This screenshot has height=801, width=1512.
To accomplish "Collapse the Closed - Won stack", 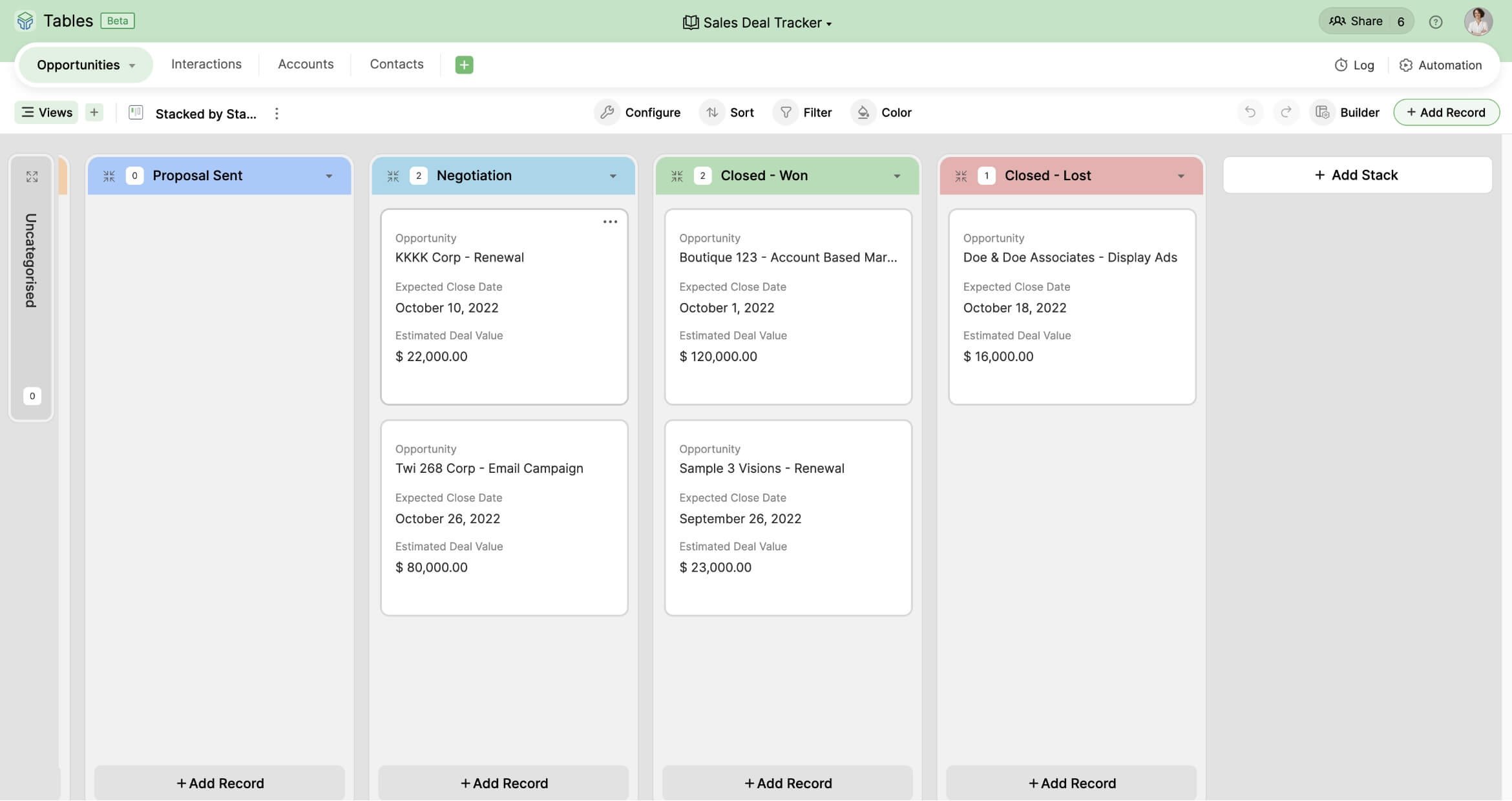I will click(x=677, y=176).
